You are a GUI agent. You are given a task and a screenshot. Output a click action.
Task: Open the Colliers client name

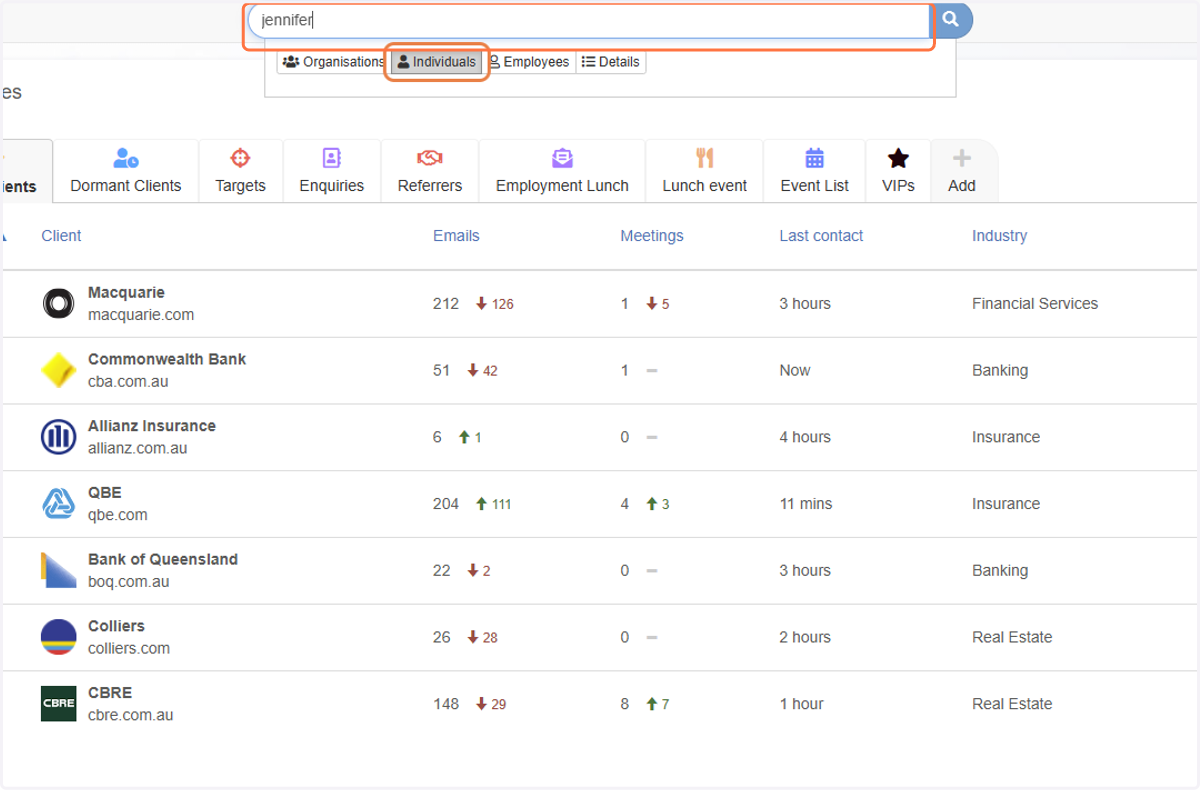116,626
